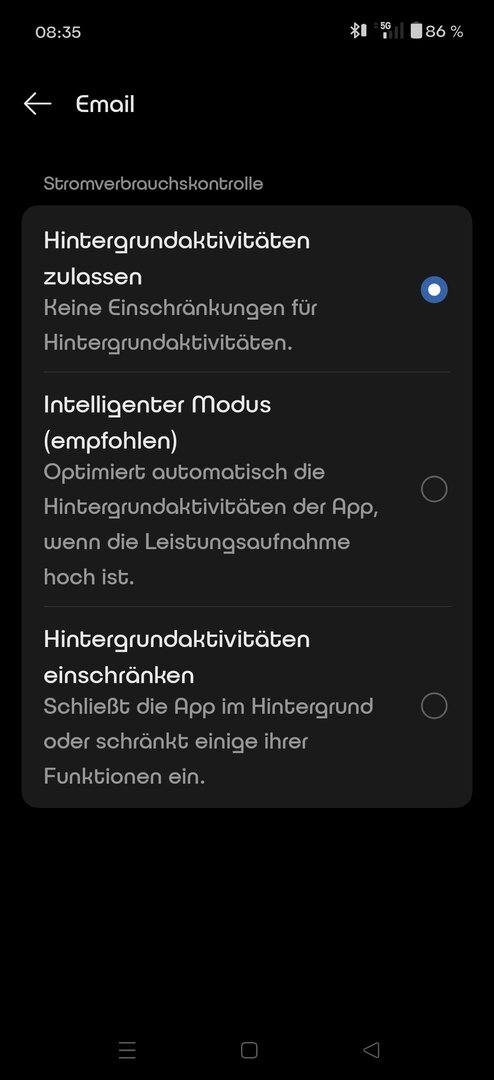Tap the 86 % battery percentage text
Image resolution: width=494 pixels, height=1080 pixels.
coord(444,31)
